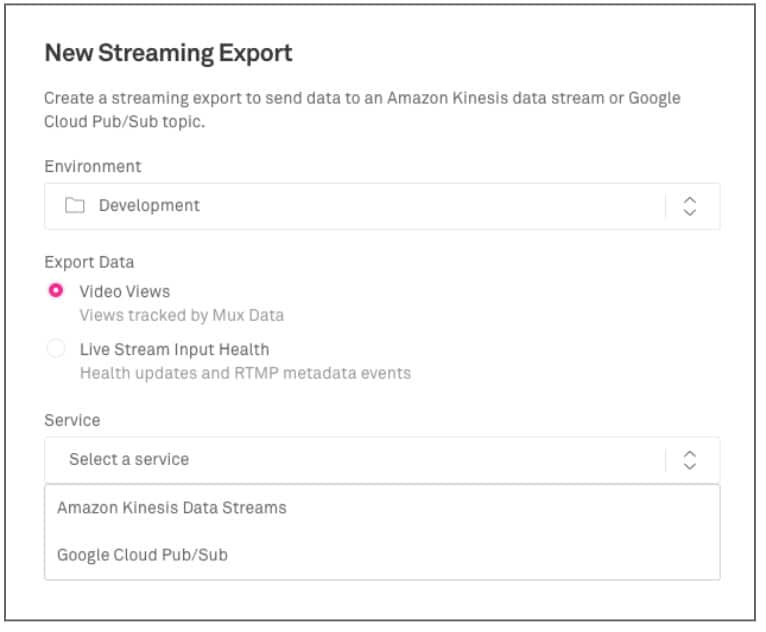This screenshot has width=766, height=632.
Task: Click the "Video Views" option label
Action: click(x=125, y=292)
